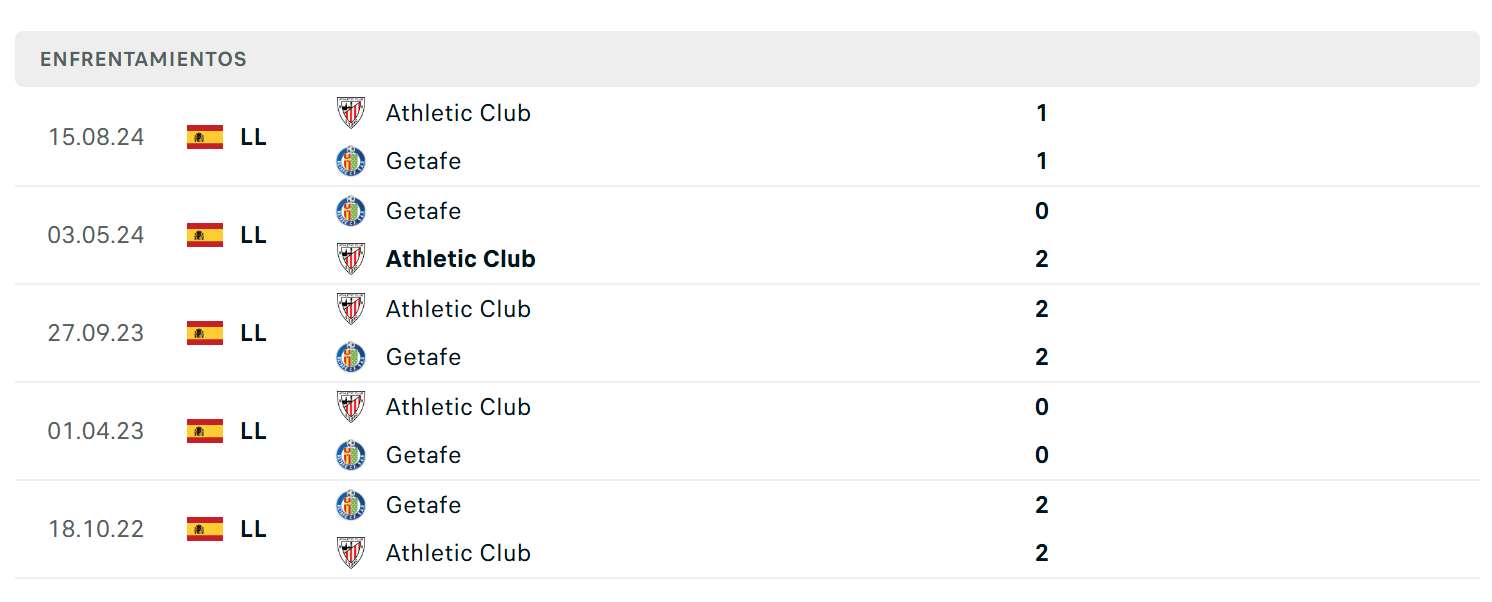The height and width of the screenshot is (602, 1492).
Task: Open bold Athletic Club name in 03.05.24 match
Action: click(x=461, y=259)
